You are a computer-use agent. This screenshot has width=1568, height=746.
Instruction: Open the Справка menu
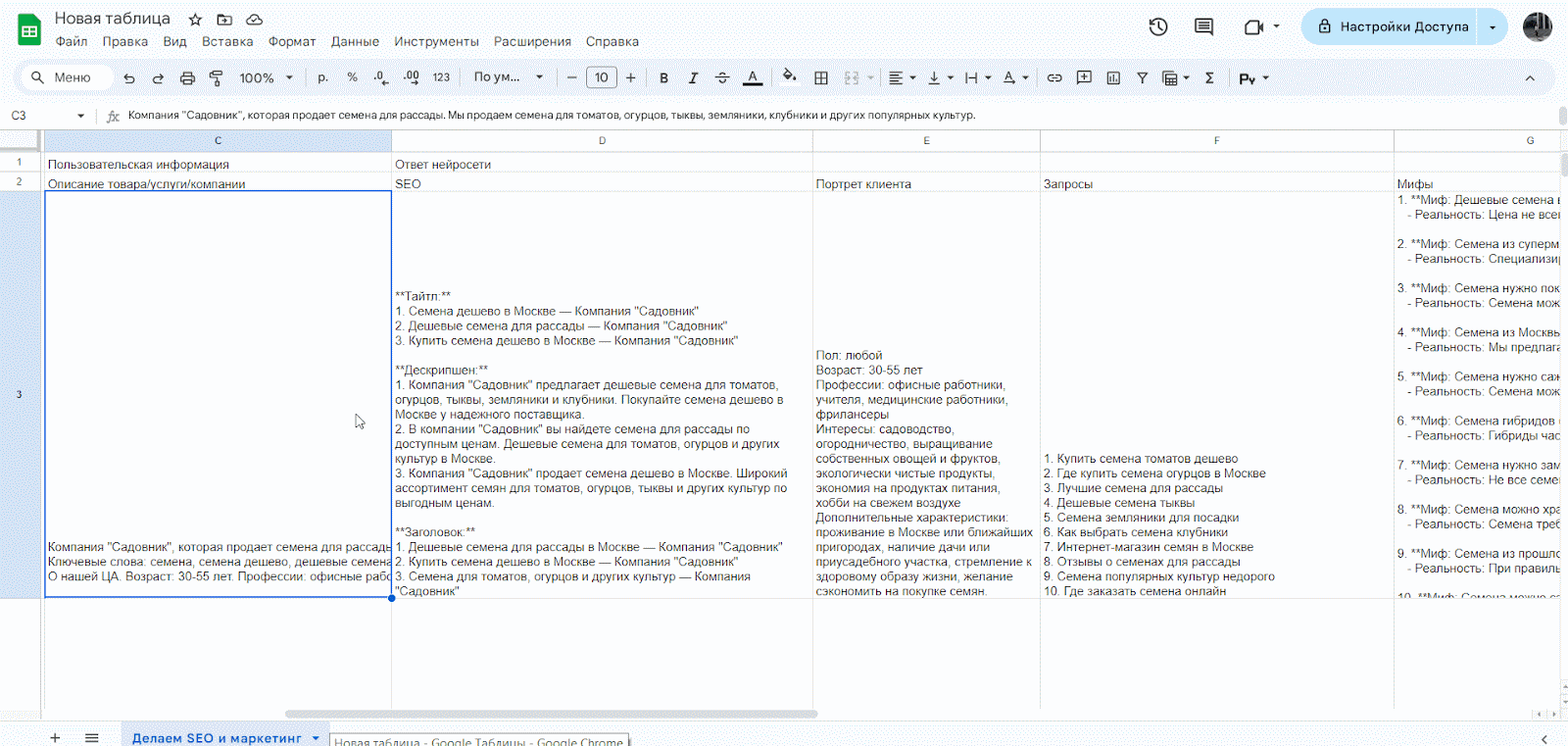pyautogui.click(x=612, y=42)
